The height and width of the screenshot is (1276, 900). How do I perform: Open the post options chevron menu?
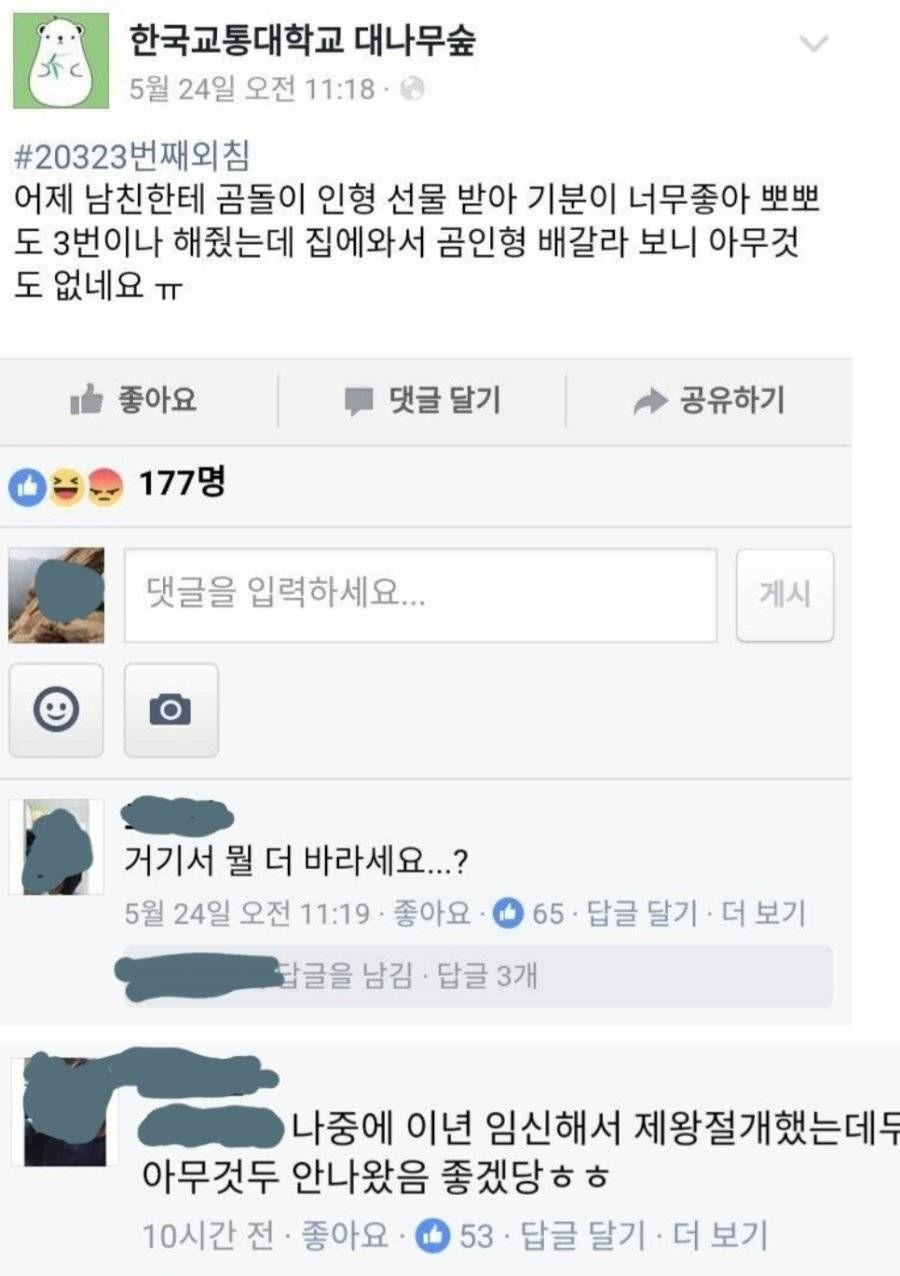point(816,44)
